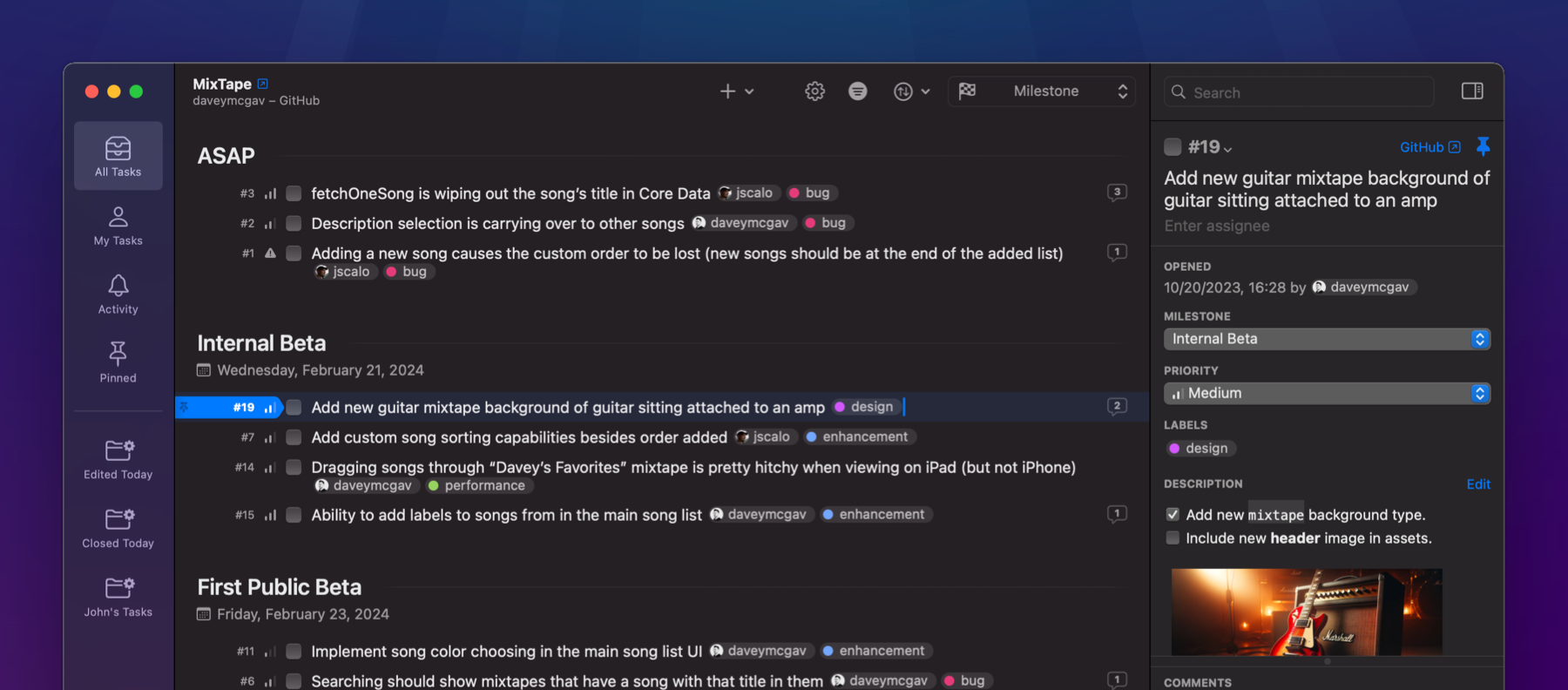Select the Pinned view in the sidebar
Screen dimensions: 1568x690
click(x=118, y=362)
